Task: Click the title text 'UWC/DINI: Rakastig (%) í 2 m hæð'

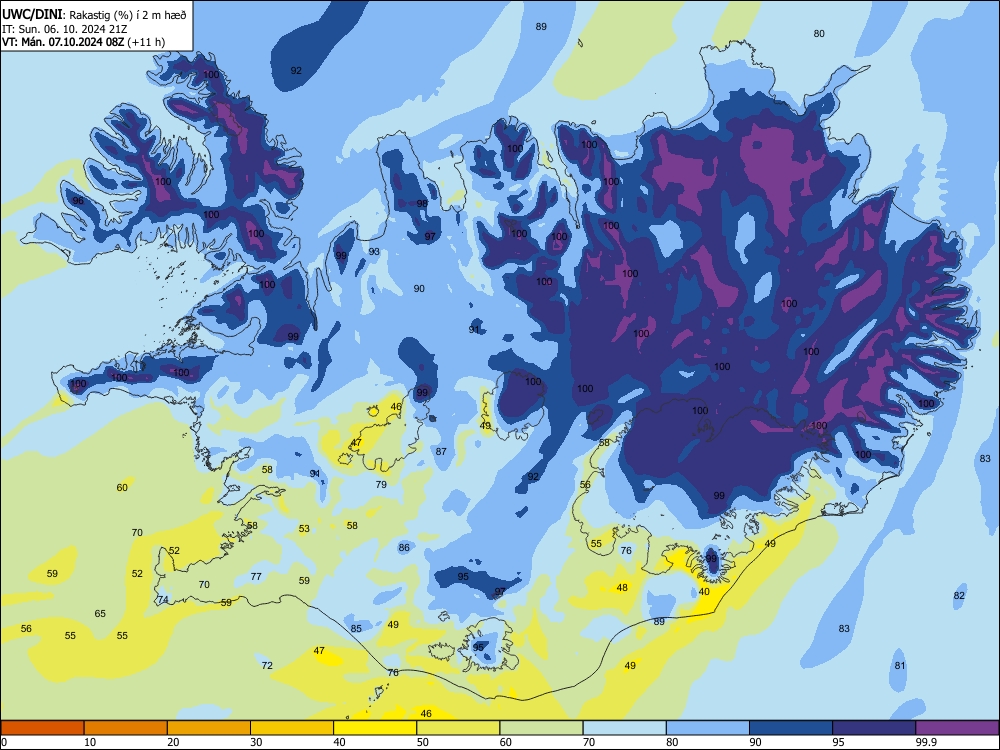Action: (x=94, y=15)
